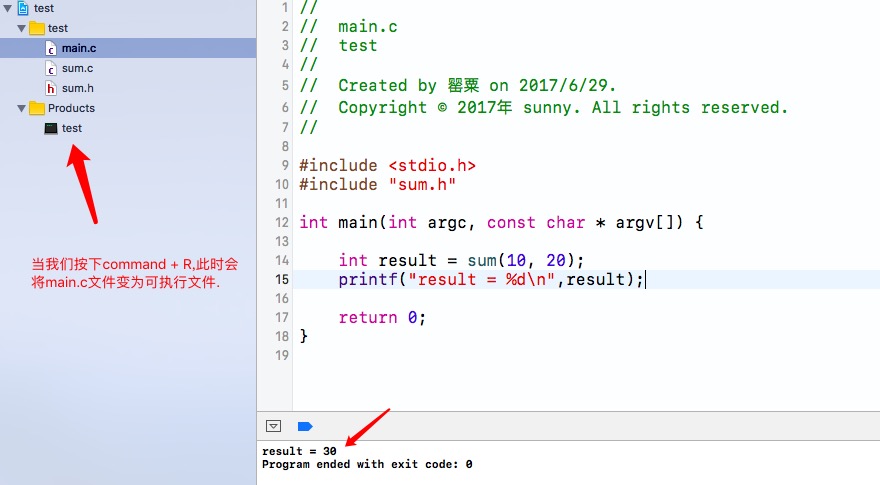Click the '// main.c' comment line
This screenshot has width=880, height=485.
pos(348,27)
